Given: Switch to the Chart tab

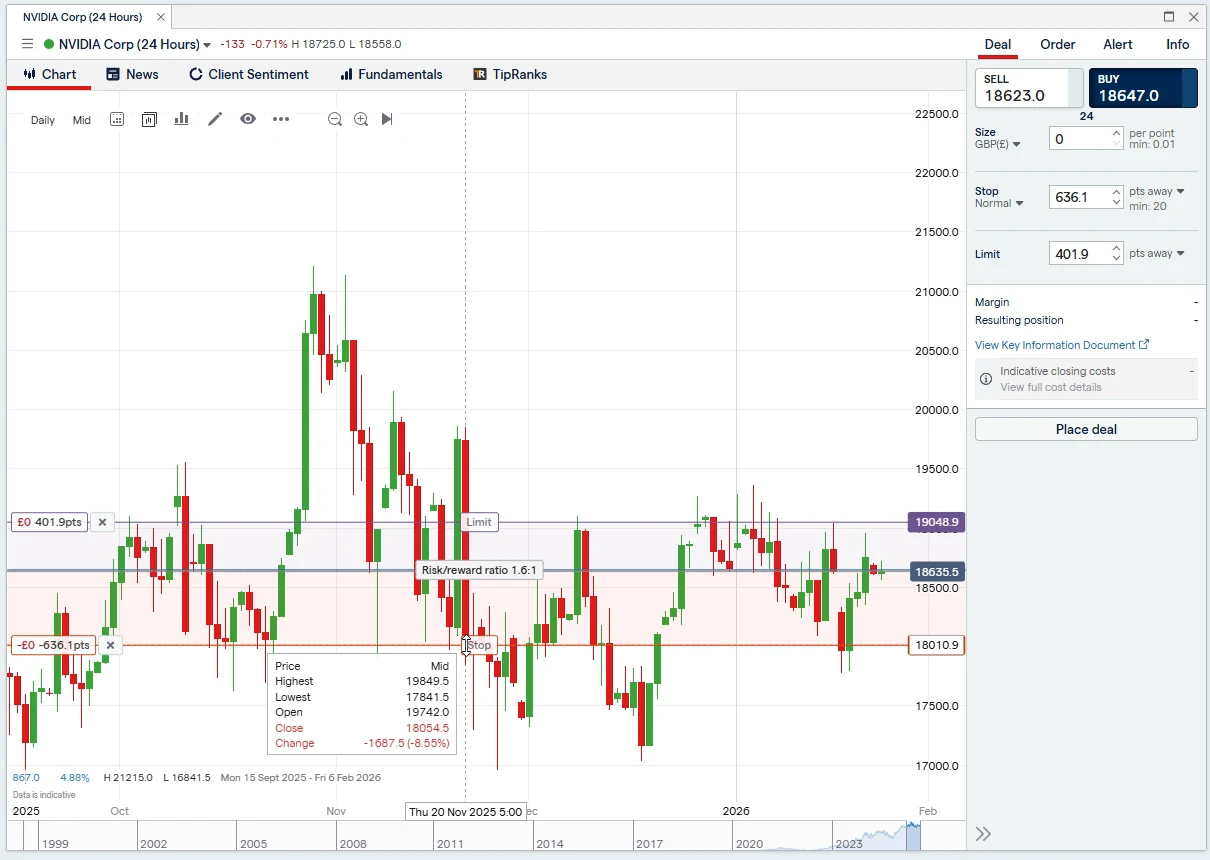Looking at the screenshot, I should tap(49, 74).
